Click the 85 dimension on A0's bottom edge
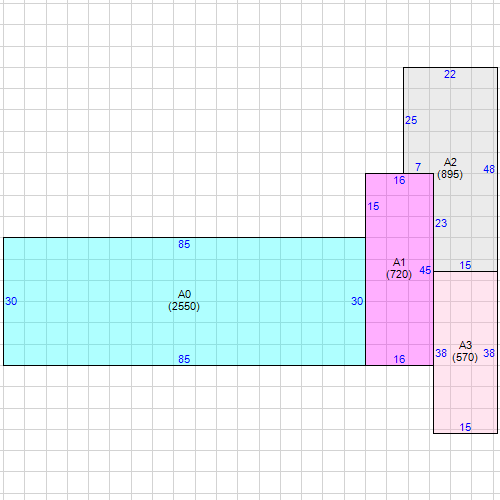Image resolution: width=500 pixels, height=500 pixels. pos(184,359)
